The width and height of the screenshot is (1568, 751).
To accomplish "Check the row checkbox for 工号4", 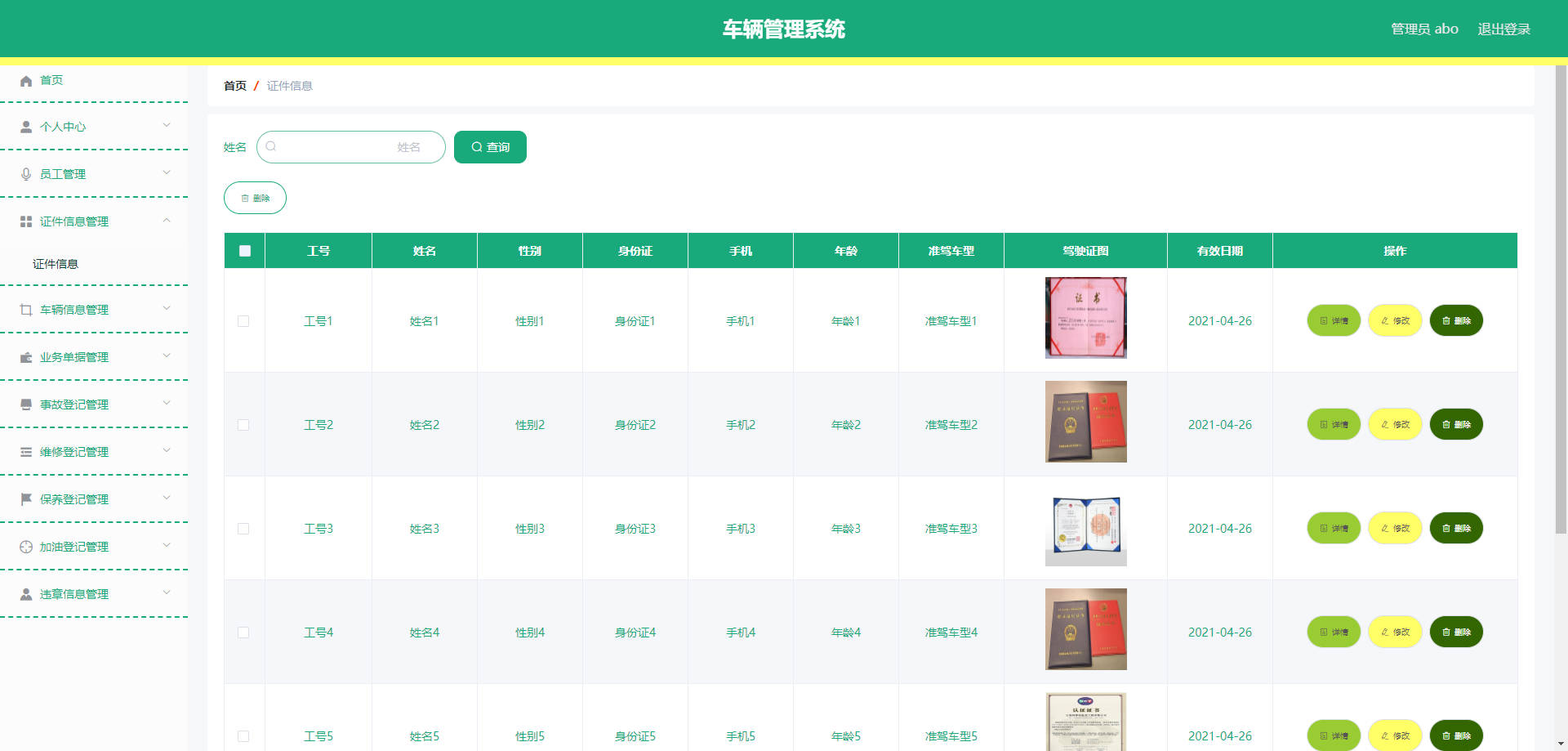I will (243, 633).
